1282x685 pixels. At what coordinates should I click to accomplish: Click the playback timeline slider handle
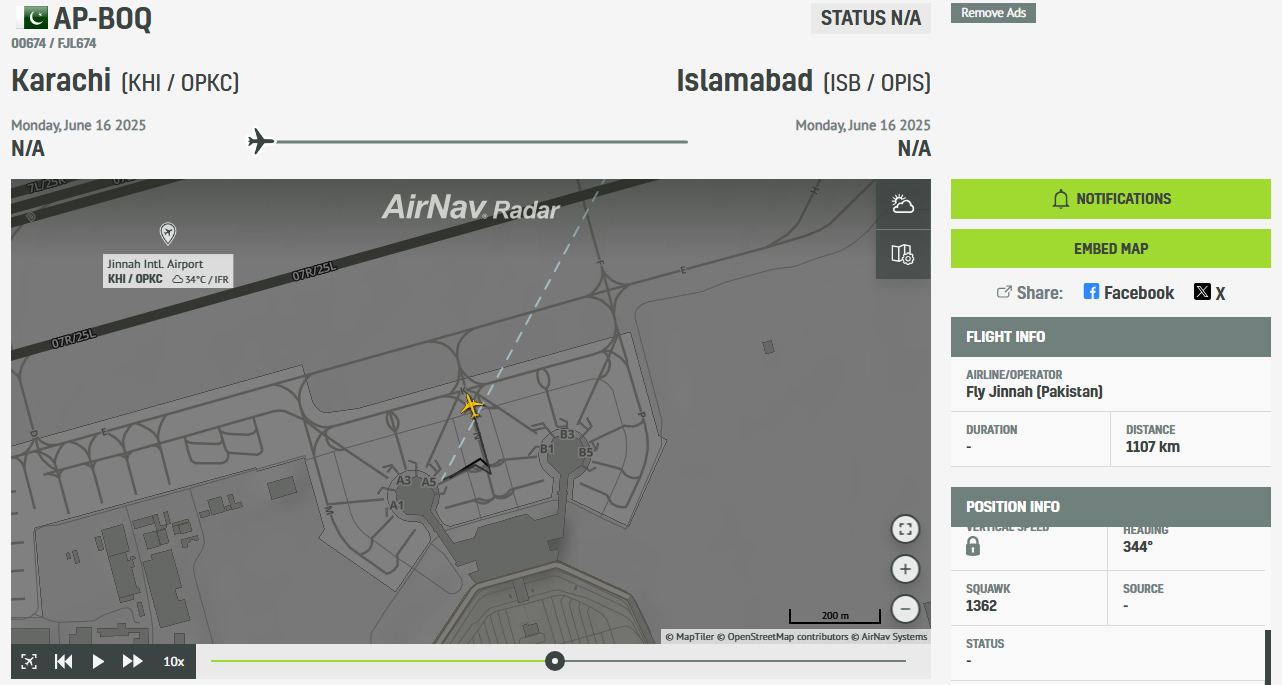pyautogui.click(x=555, y=661)
